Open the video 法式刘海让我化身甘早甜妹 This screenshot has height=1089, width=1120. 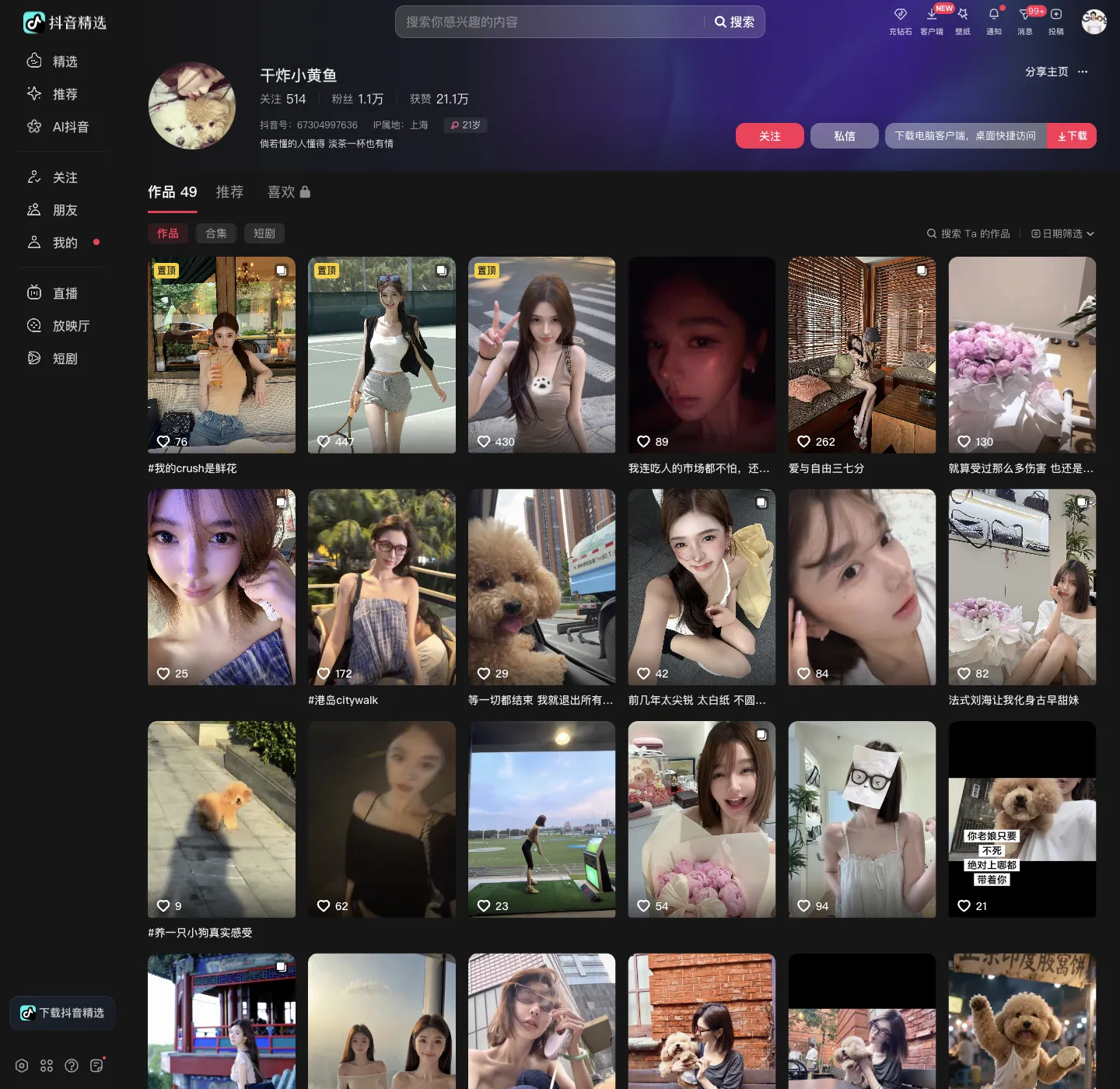tap(1023, 587)
